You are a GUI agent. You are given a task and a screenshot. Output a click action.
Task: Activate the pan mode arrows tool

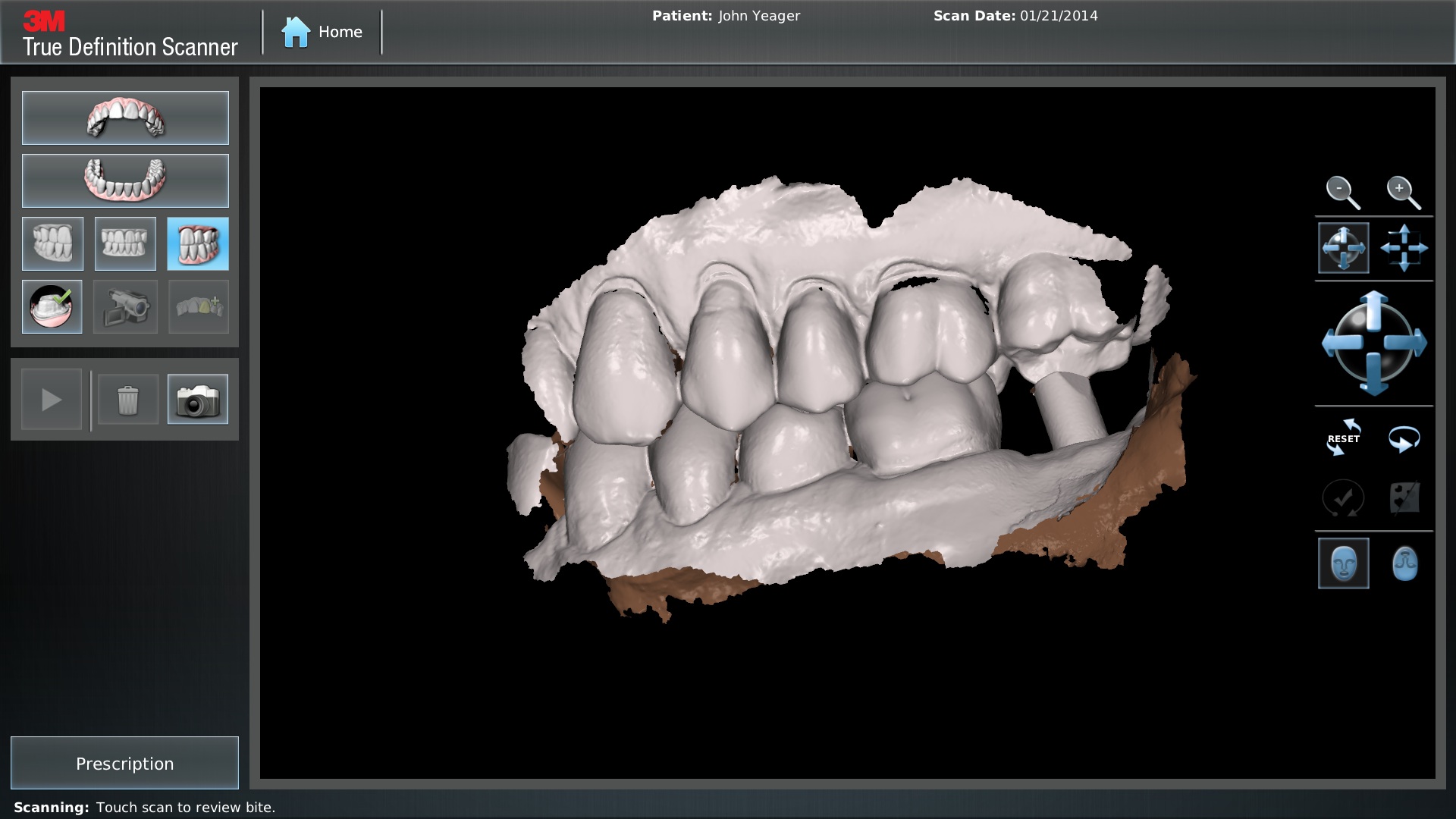[1404, 248]
